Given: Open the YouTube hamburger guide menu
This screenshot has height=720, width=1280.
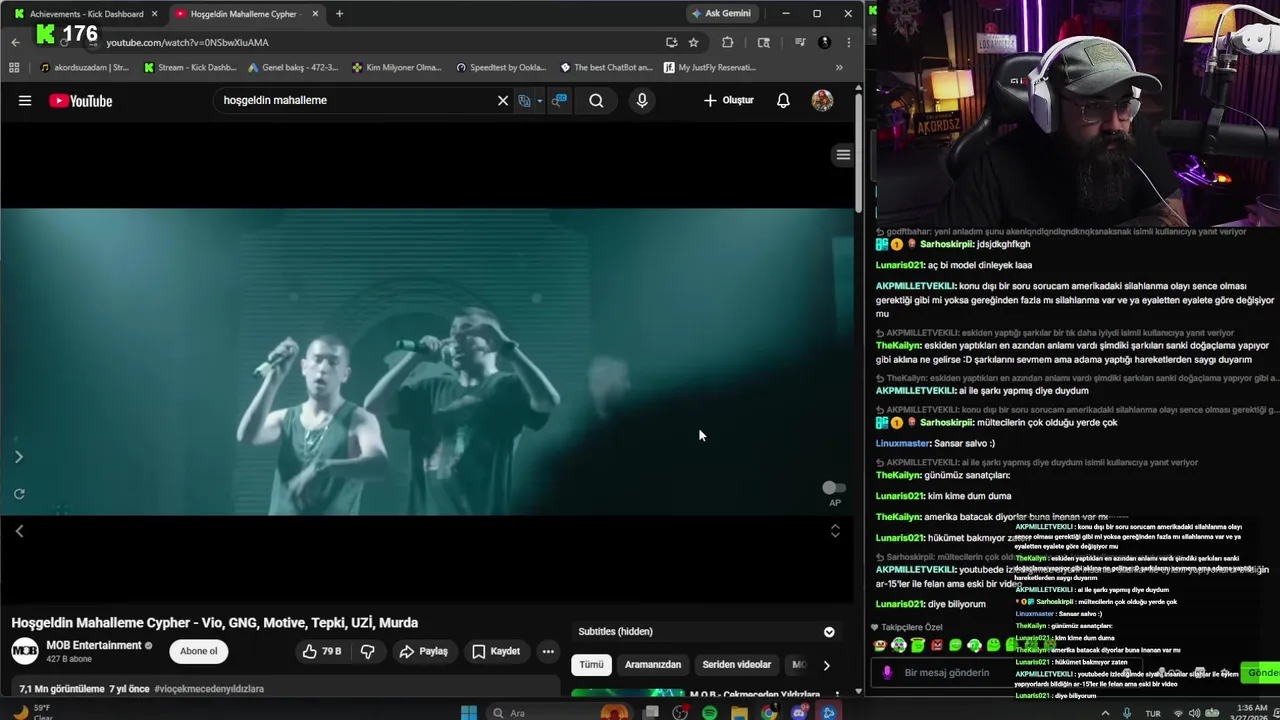Looking at the screenshot, I should pyautogui.click(x=25, y=100).
